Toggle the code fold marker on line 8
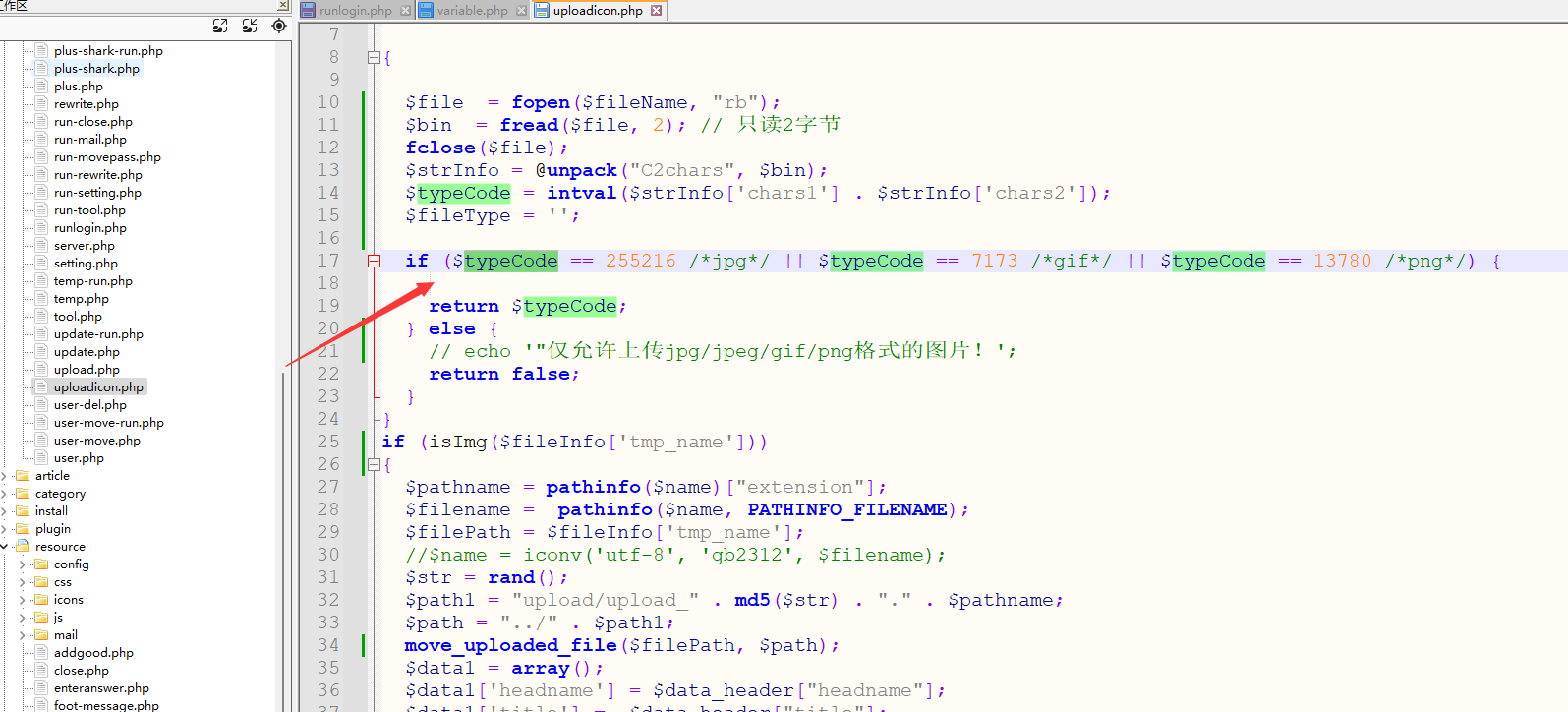This screenshot has width=1568, height=712. click(374, 58)
